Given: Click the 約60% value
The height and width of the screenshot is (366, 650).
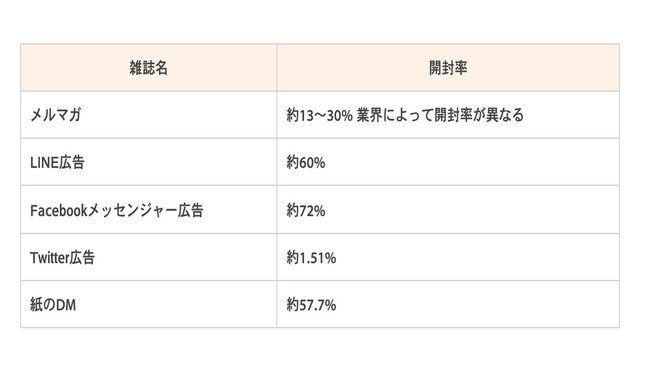Looking at the screenshot, I should coord(306,162).
